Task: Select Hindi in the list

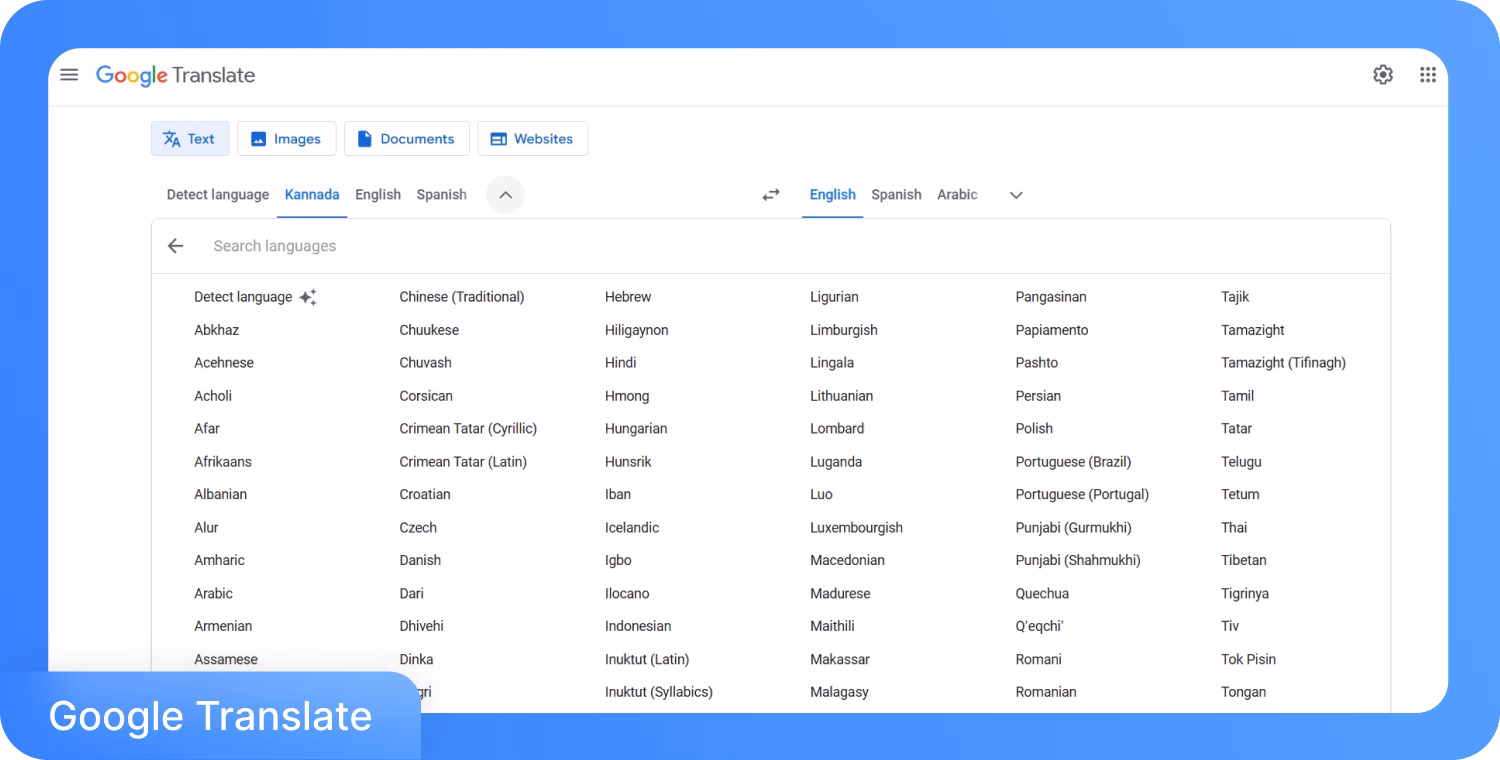Action: [621, 363]
